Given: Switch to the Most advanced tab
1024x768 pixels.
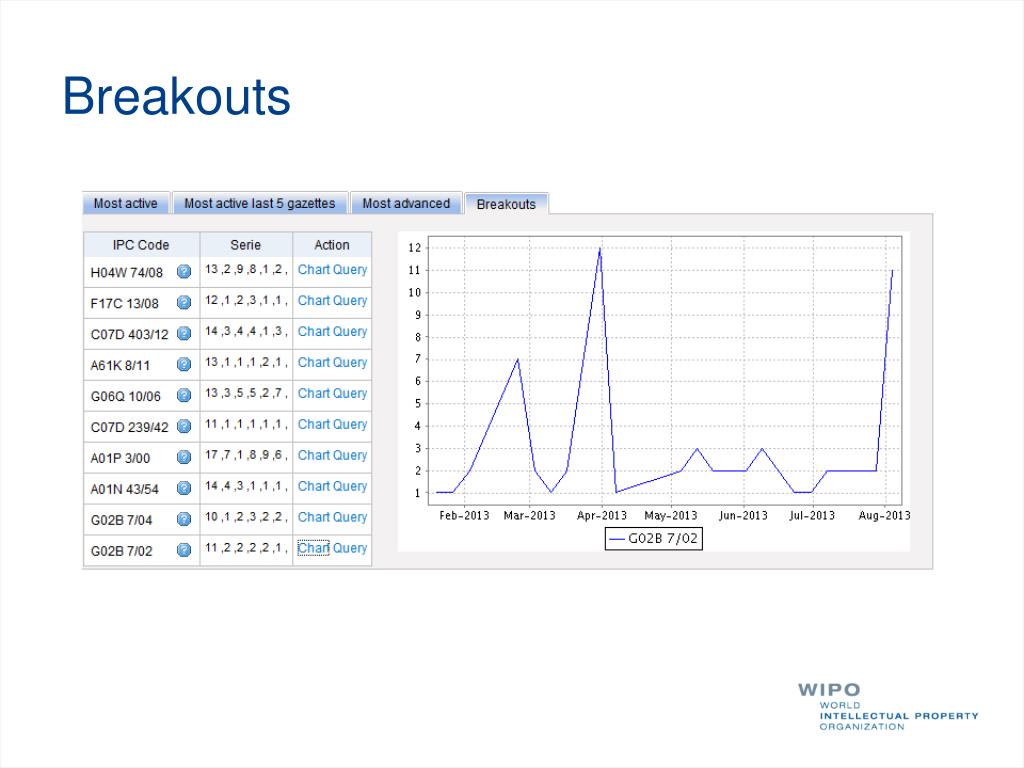Looking at the screenshot, I should 406,203.
